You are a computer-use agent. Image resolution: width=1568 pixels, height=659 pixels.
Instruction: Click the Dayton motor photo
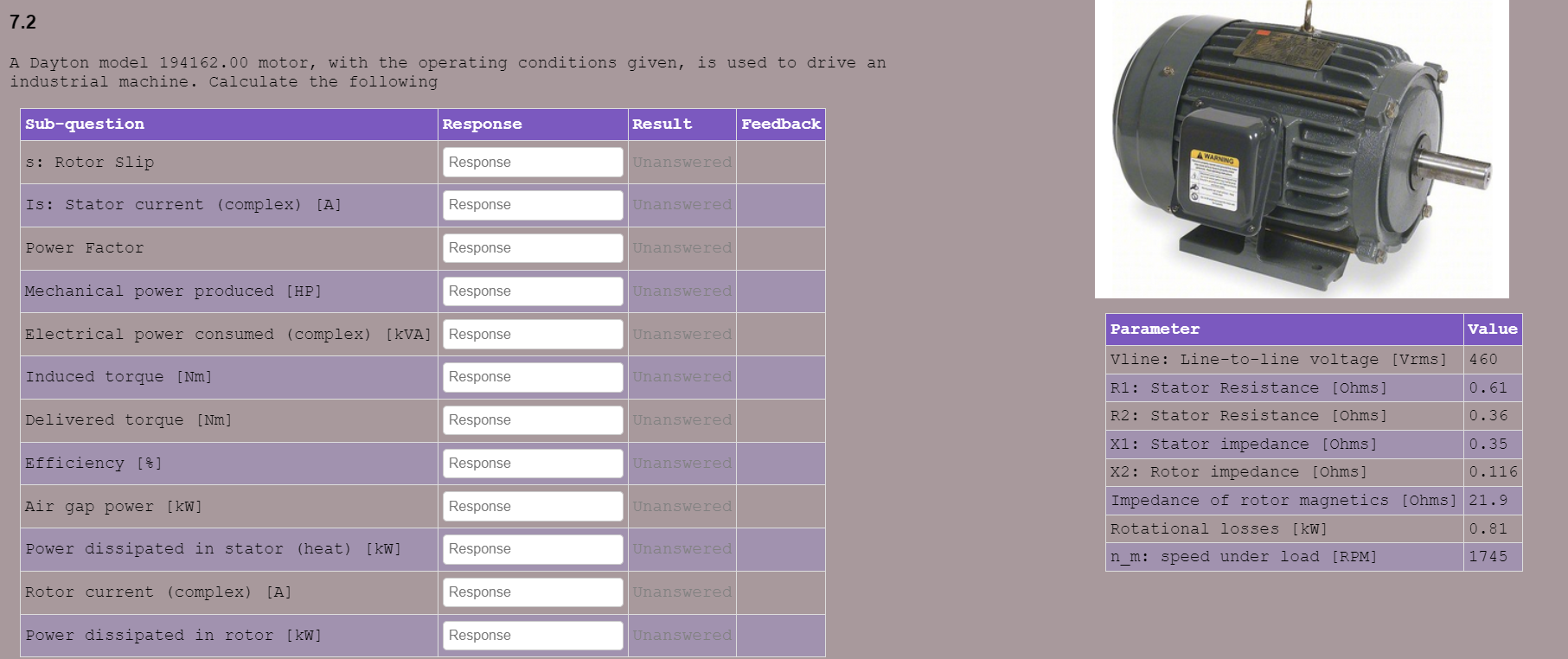pyautogui.click(x=1302, y=149)
